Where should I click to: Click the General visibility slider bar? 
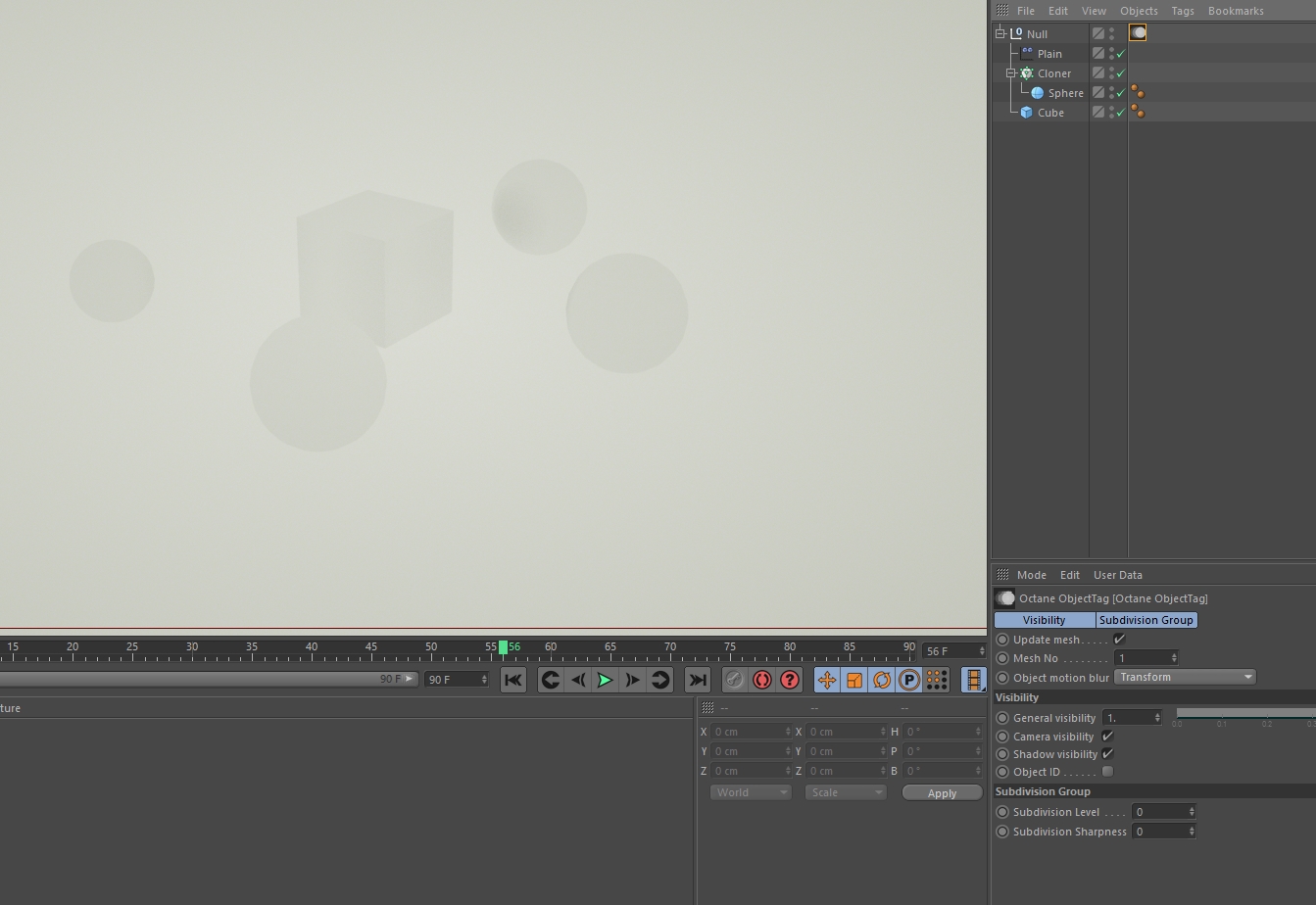(1244, 713)
